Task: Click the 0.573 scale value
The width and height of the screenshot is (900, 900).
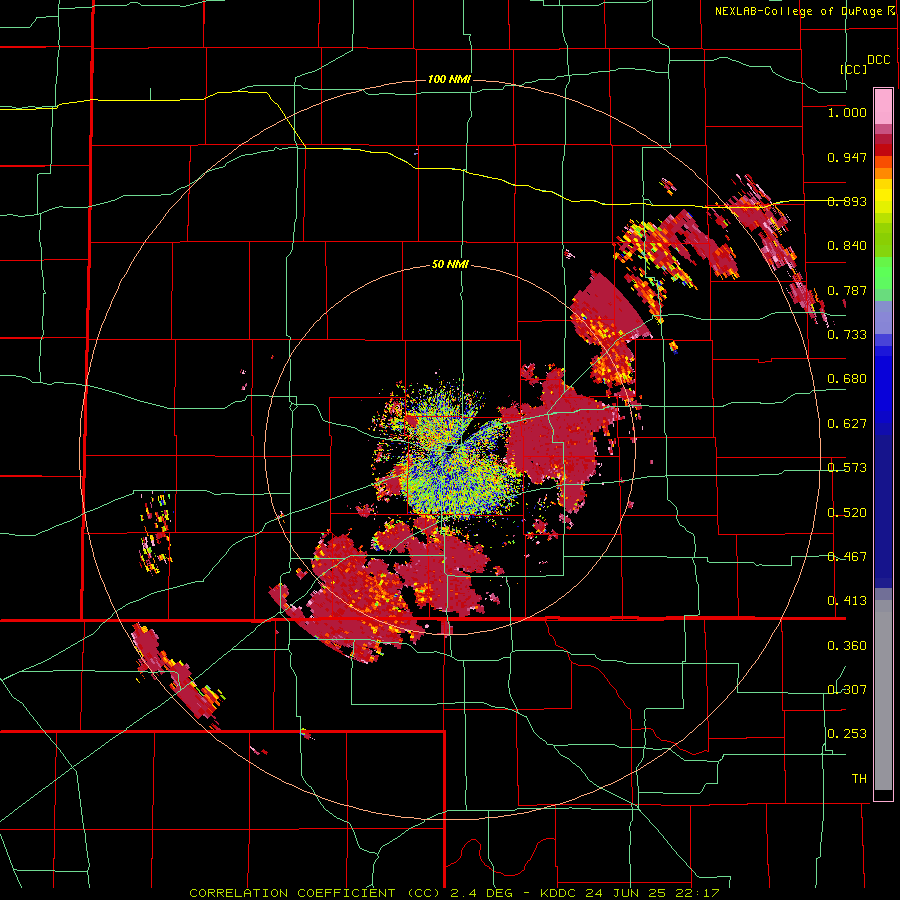Action: [x=847, y=468]
